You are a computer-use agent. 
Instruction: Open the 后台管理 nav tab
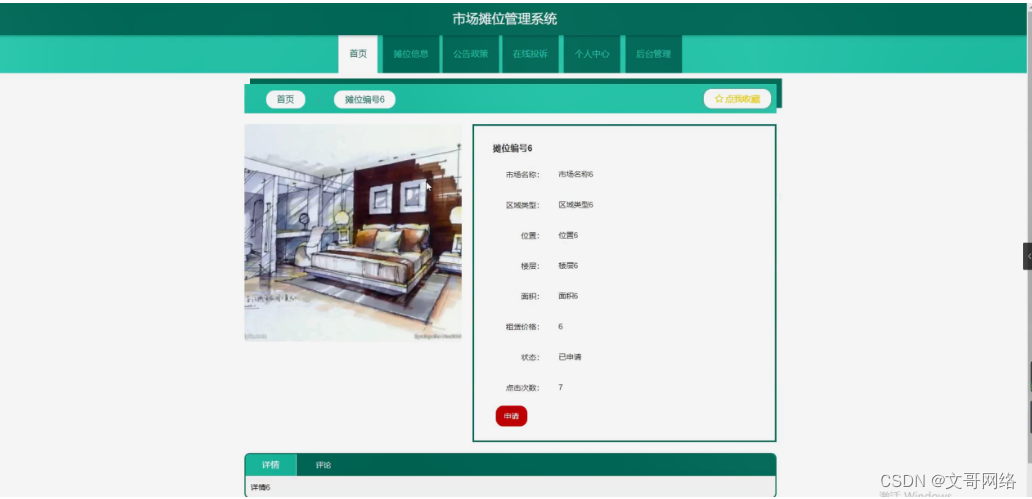pyautogui.click(x=654, y=54)
